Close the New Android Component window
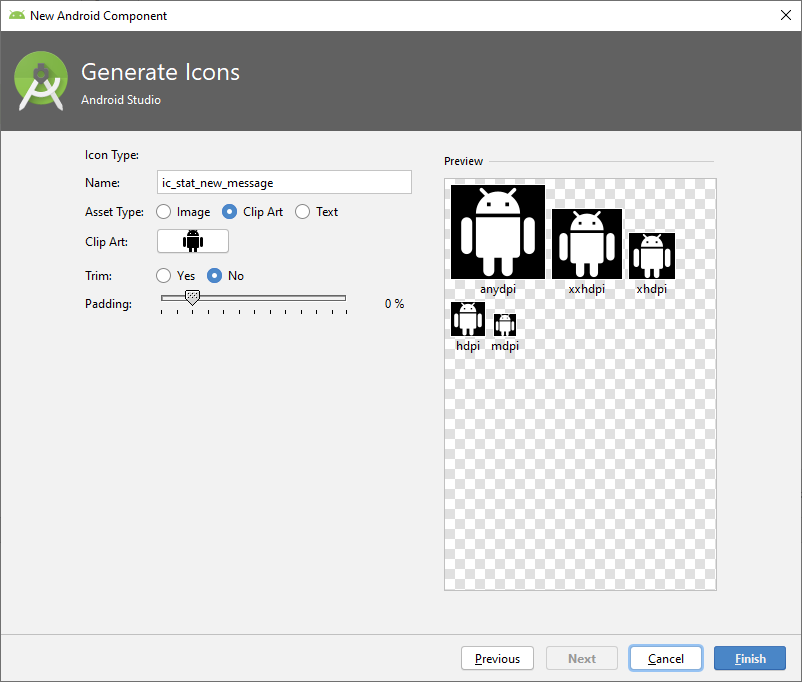The width and height of the screenshot is (802, 682). [x=785, y=16]
